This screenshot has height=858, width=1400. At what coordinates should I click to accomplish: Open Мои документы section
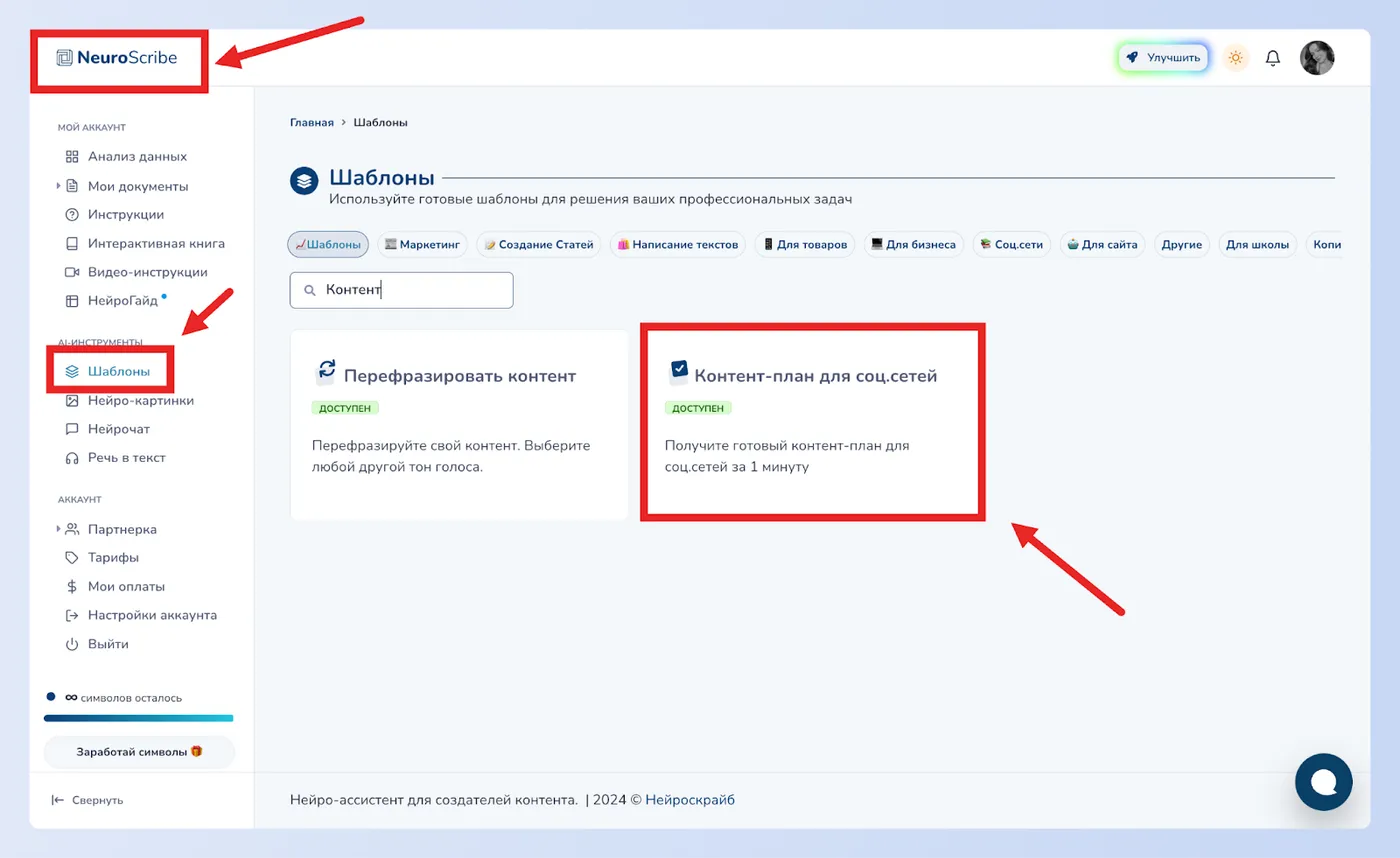pyautogui.click(x=127, y=186)
